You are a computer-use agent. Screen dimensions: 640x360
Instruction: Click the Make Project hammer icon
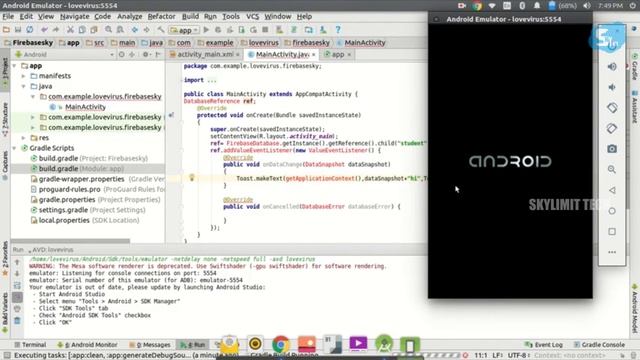click(161, 29)
